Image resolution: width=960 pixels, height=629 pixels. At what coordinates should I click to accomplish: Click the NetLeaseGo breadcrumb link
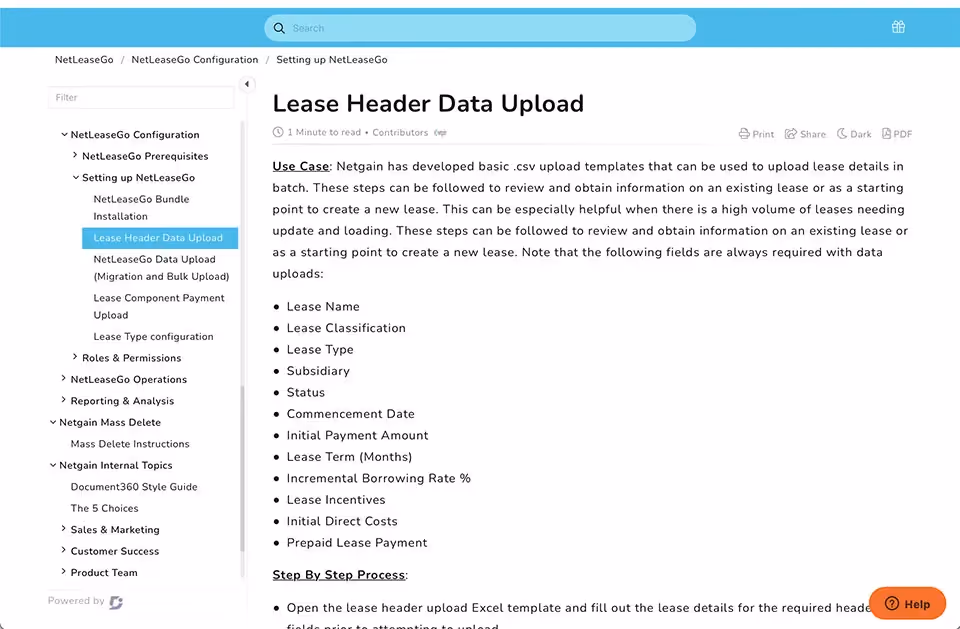pyautogui.click(x=83, y=59)
